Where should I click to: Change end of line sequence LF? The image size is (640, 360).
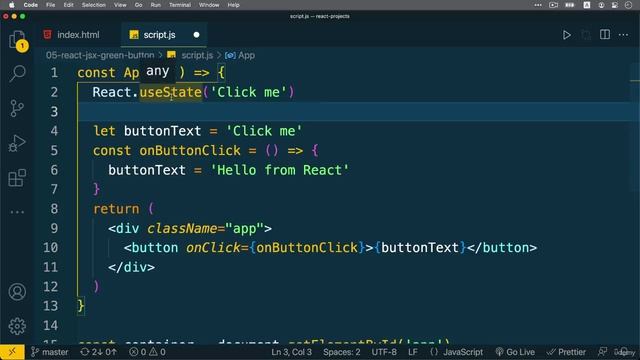point(413,352)
